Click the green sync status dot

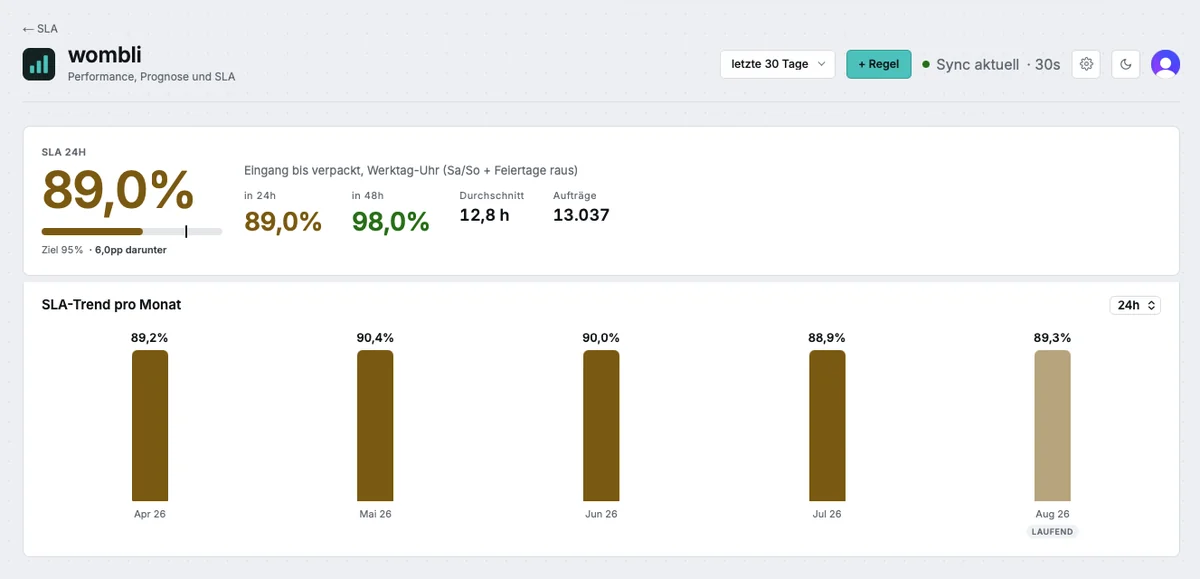pos(926,64)
